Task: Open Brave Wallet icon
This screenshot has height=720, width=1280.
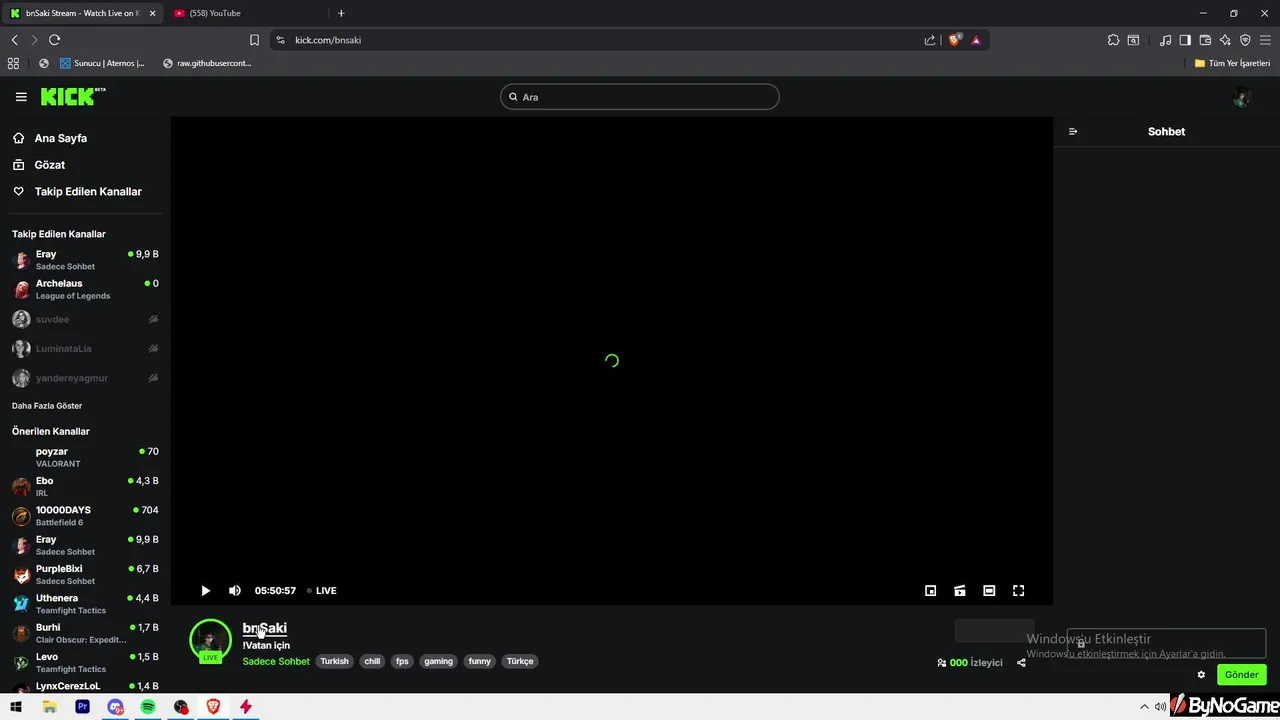Action: [1205, 40]
